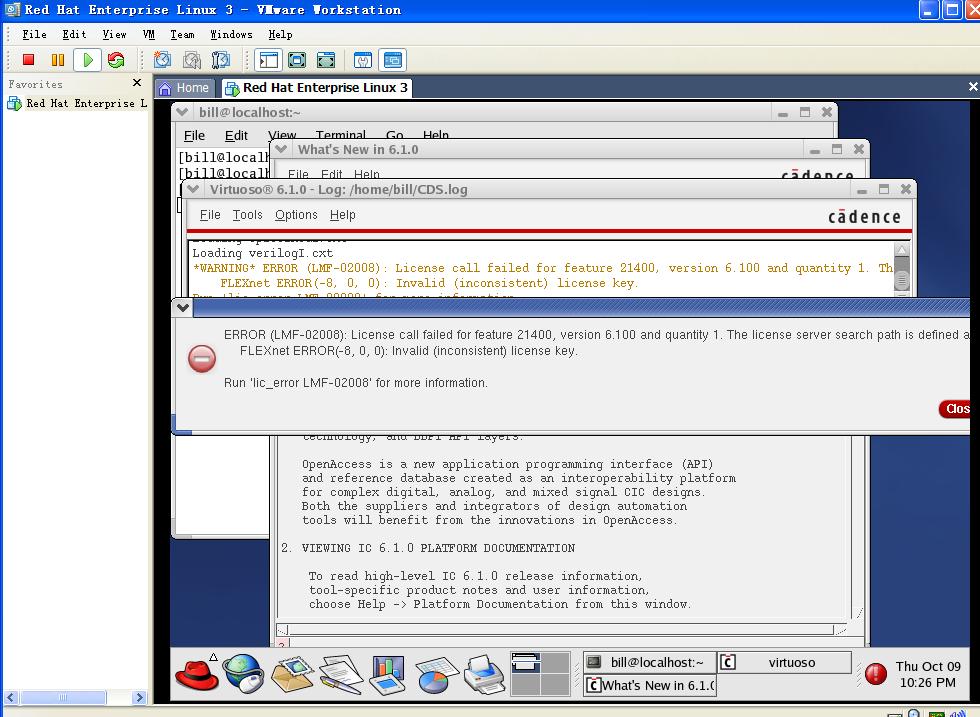Open window menu arrow of error dialog
980x717 pixels.
[x=182, y=307]
